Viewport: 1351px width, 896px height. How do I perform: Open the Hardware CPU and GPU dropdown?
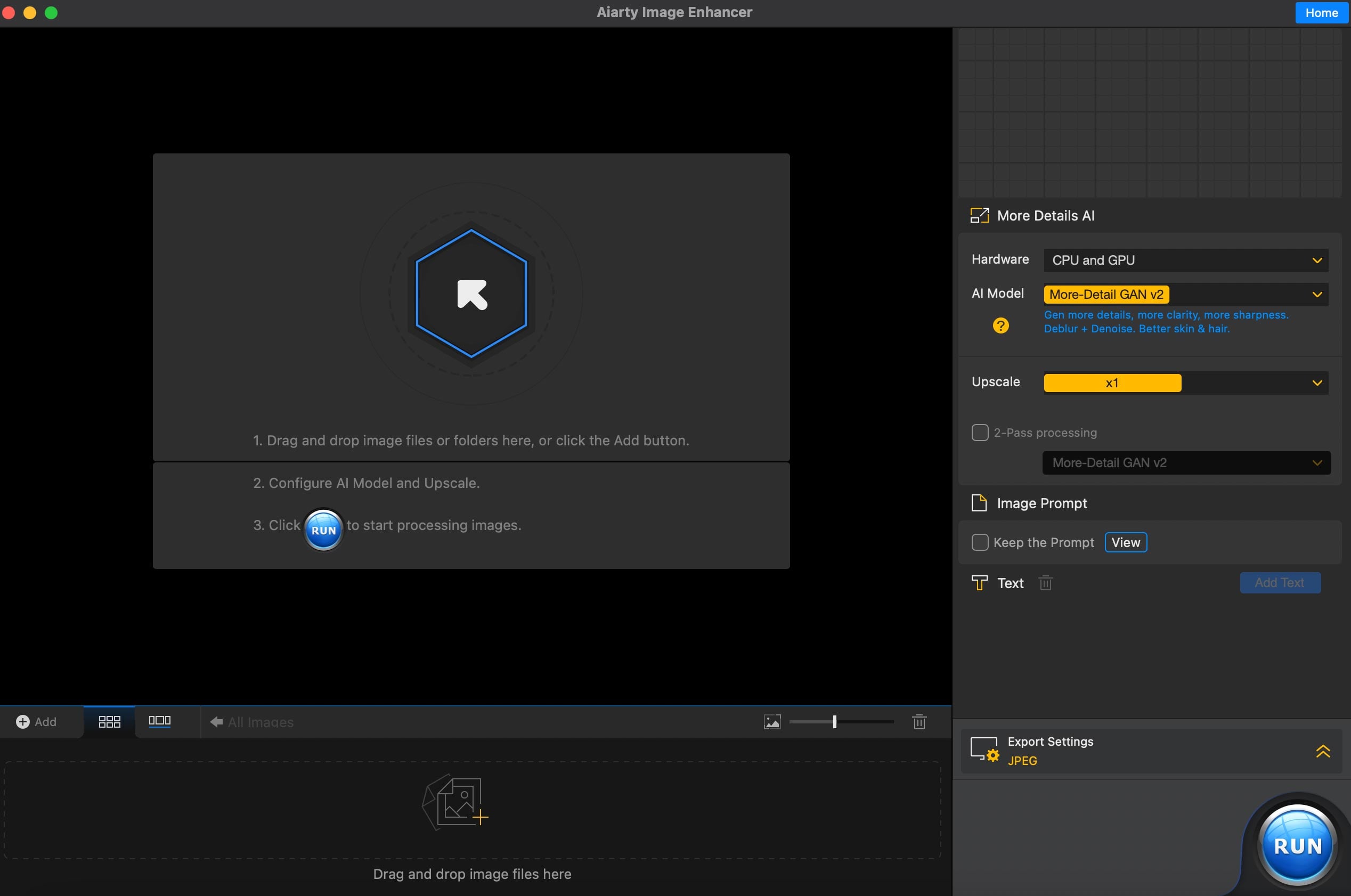point(1185,260)
